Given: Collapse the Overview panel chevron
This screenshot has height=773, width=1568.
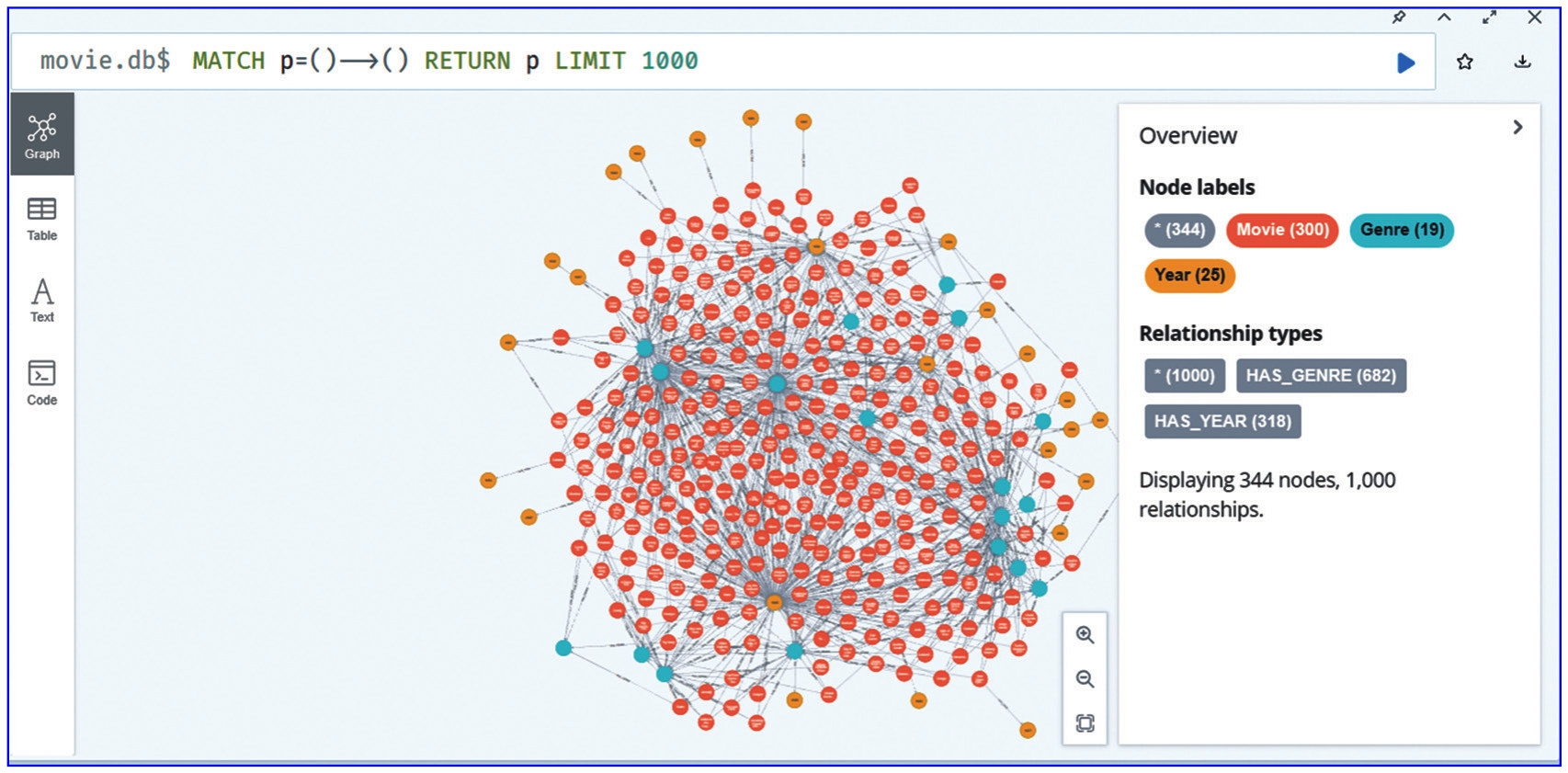Looking at the screenshot, I should coord(1517,128).
